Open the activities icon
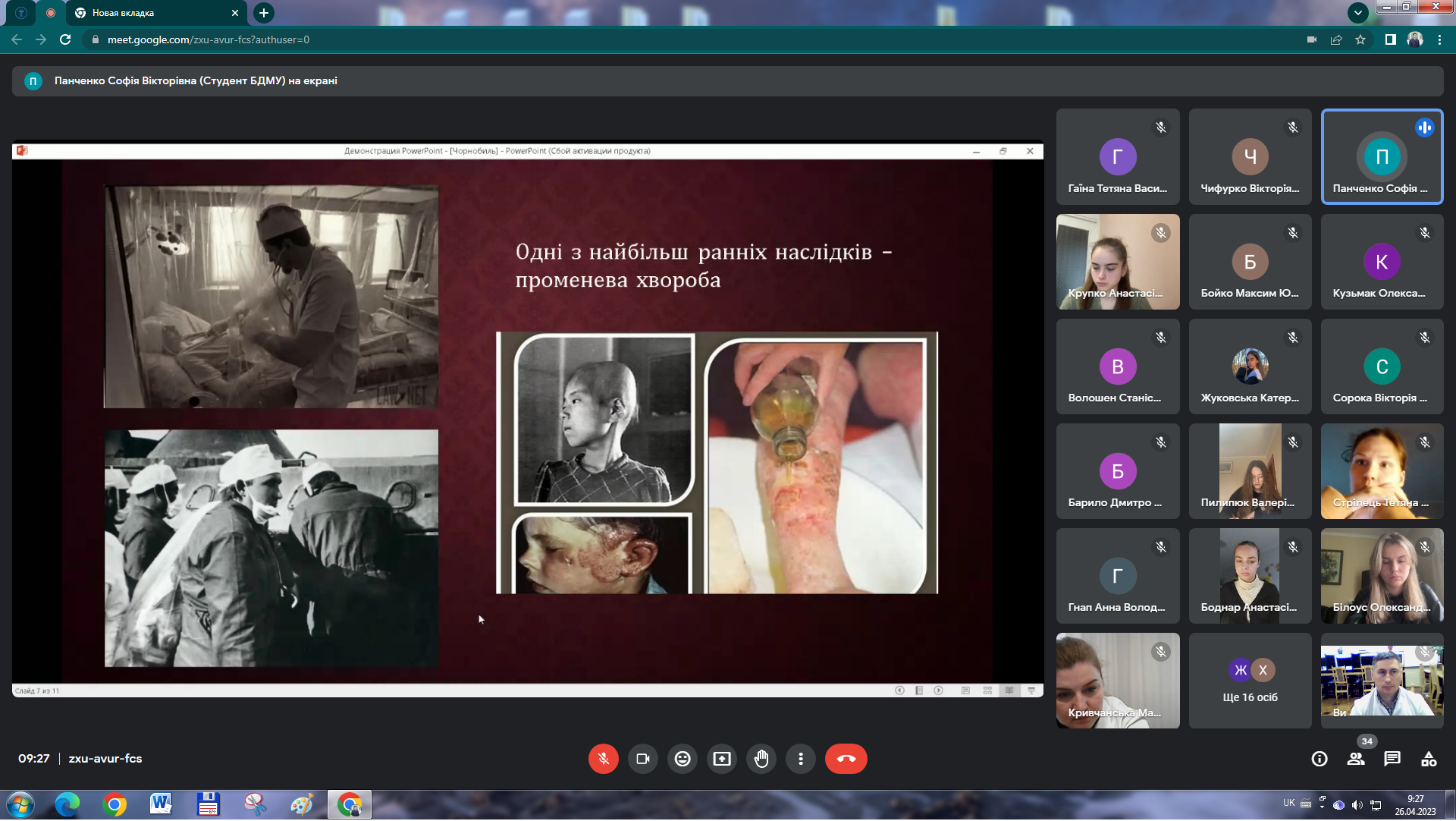The width and height of the screenshot is (1456, 821). pos(1429,759)
